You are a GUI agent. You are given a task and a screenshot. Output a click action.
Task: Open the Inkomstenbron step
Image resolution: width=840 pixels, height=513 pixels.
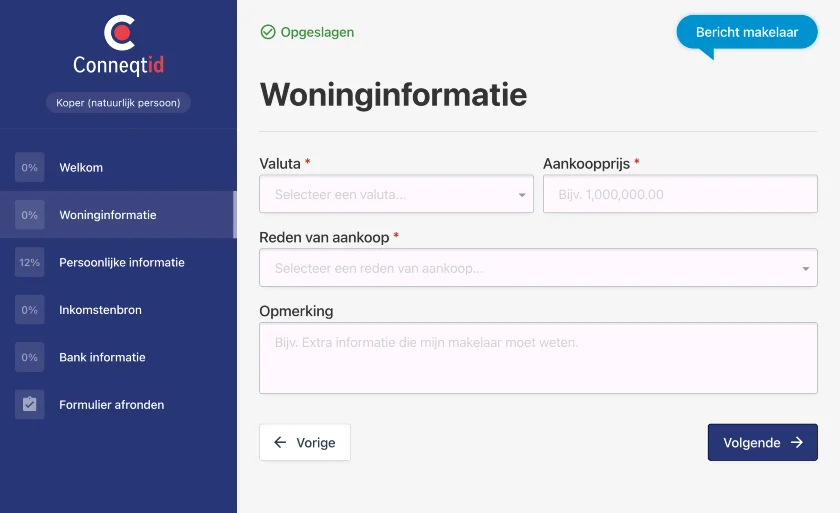(118, 310)
